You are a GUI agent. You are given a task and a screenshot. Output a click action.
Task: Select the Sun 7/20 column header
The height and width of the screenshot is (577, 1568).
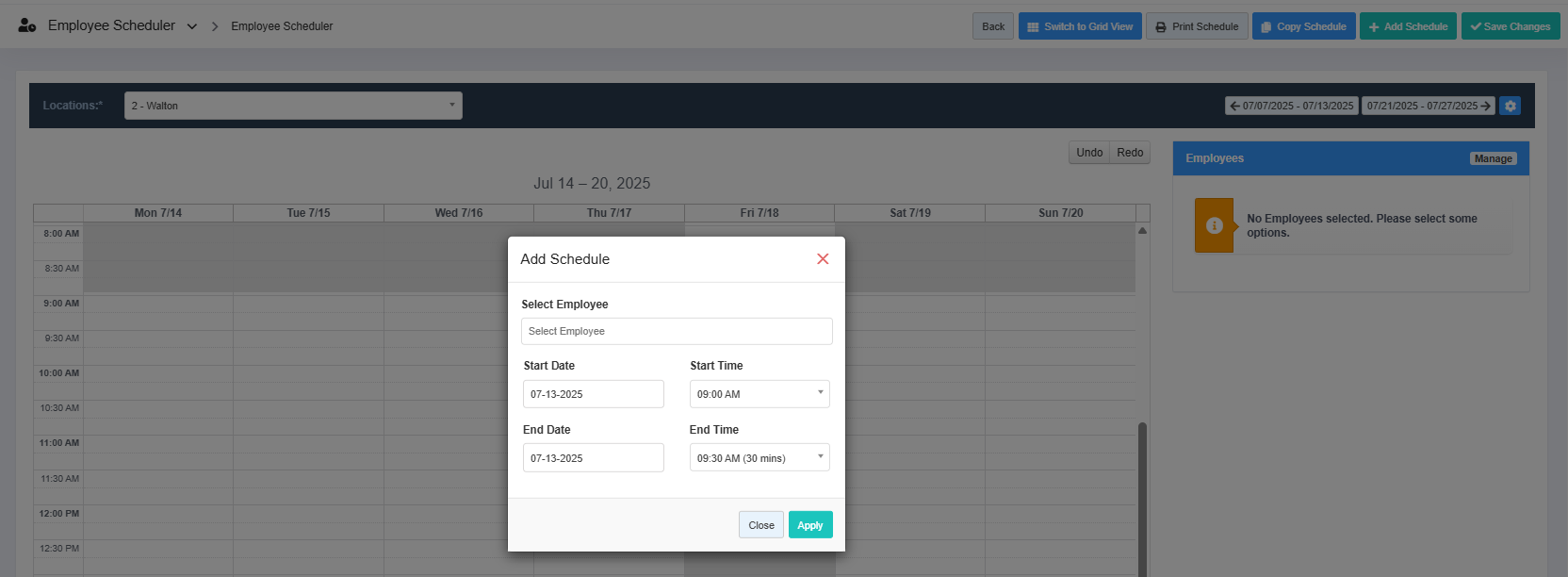pos(1061,213)
